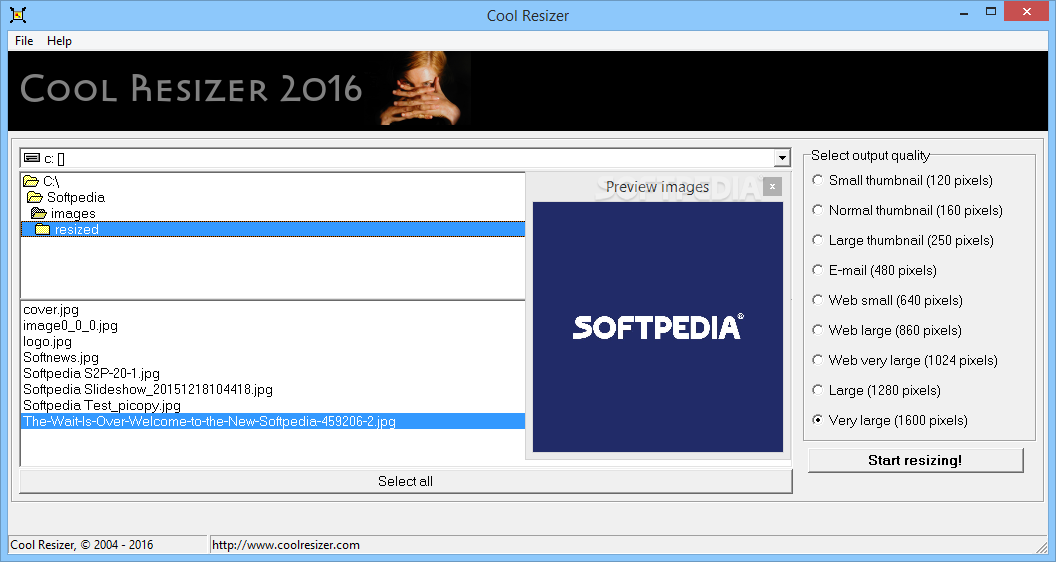The height and width of the screenshot is (562, 1056).
Task: Close the Cool Resizer window
Action: click(1026, 11)
